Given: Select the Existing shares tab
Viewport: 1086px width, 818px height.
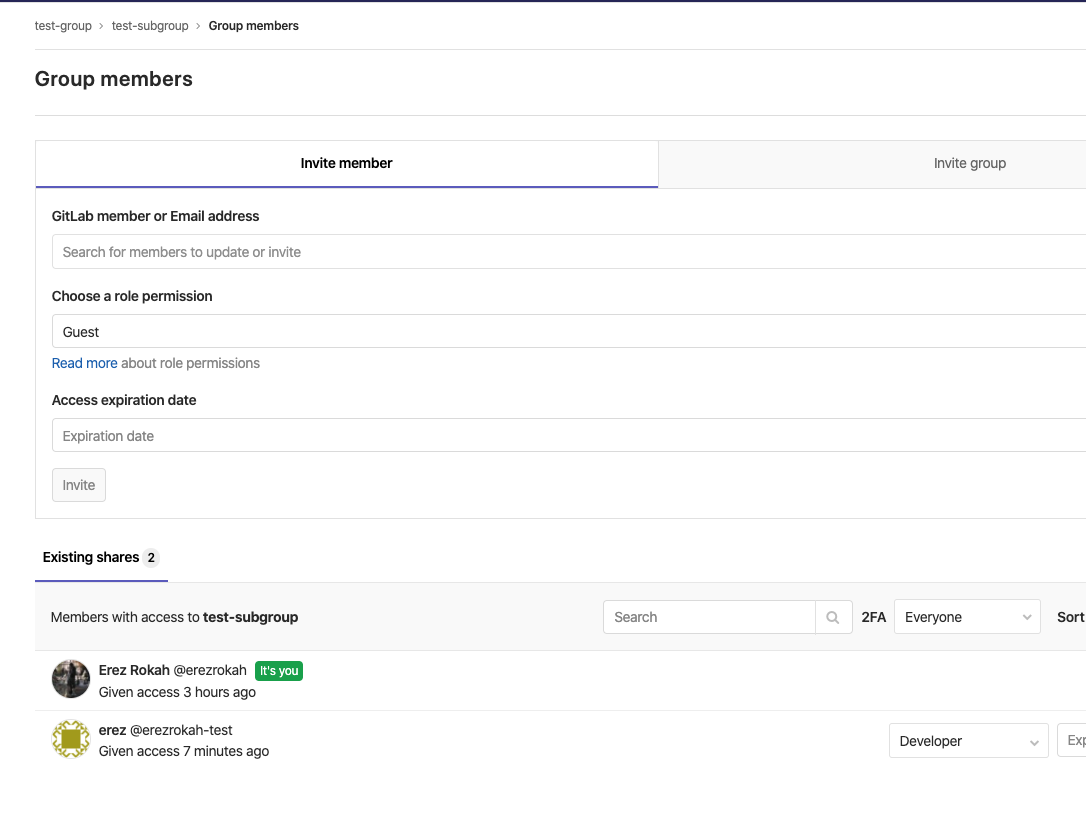Looking at the screenshot, I should tap(101, 558).
